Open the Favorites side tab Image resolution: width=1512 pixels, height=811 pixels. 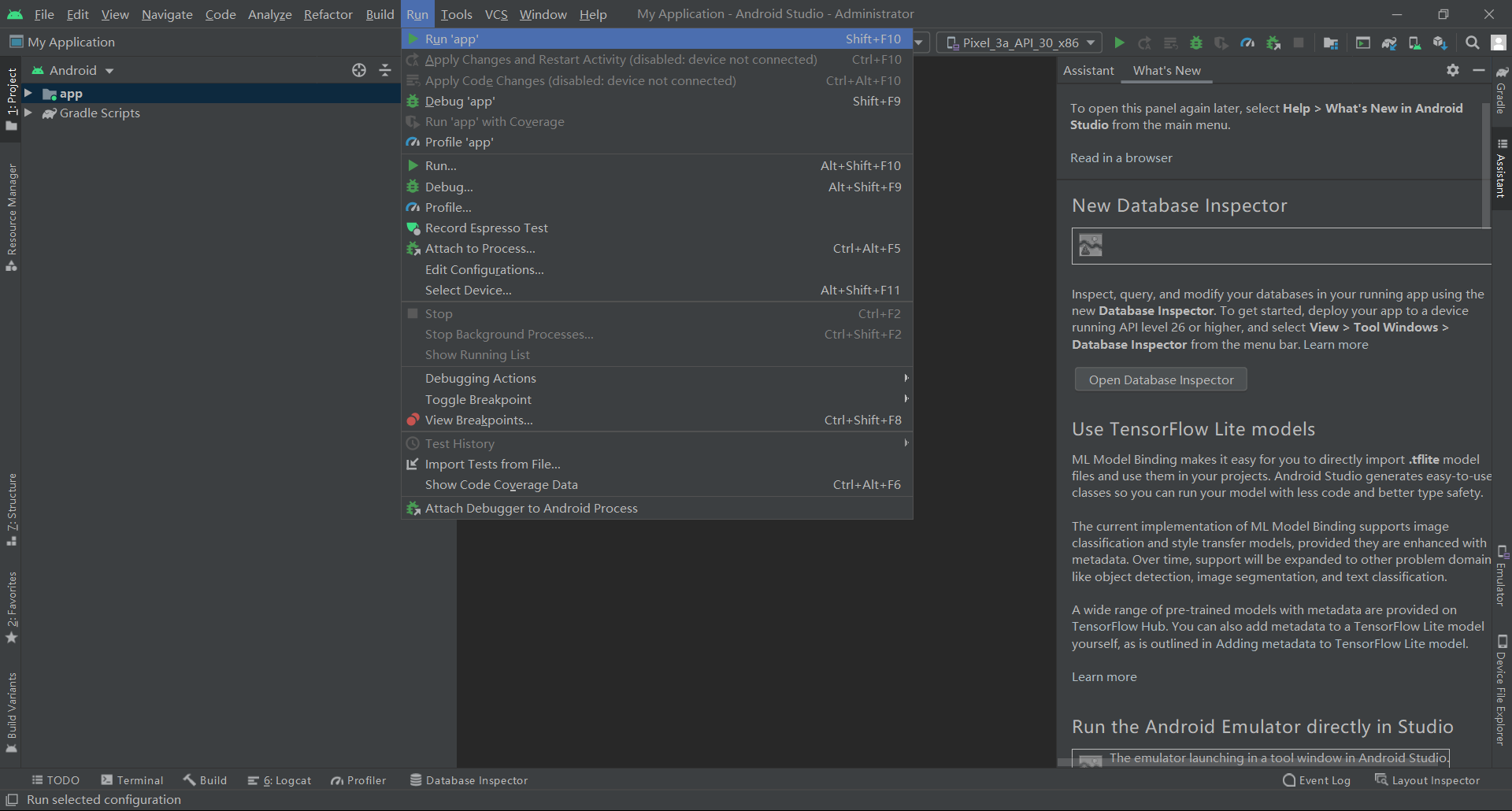11,607
